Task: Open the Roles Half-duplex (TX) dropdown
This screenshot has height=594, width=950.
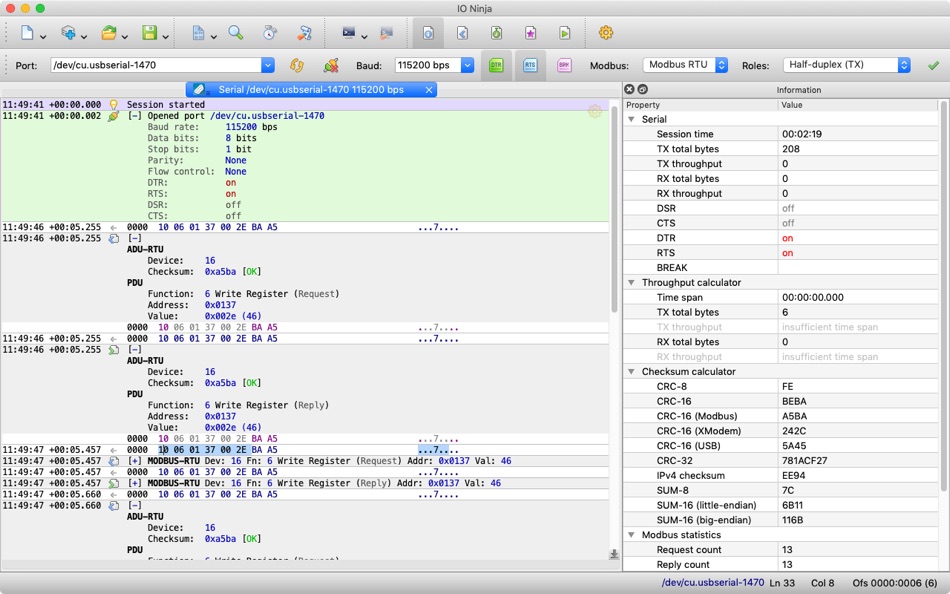Action: (x=846, y=65)
